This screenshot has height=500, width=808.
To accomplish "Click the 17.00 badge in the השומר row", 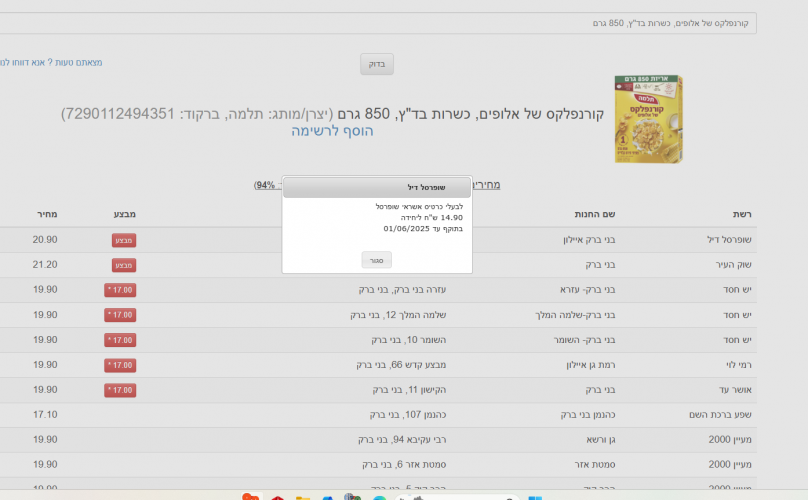I will tap(120, 340).
